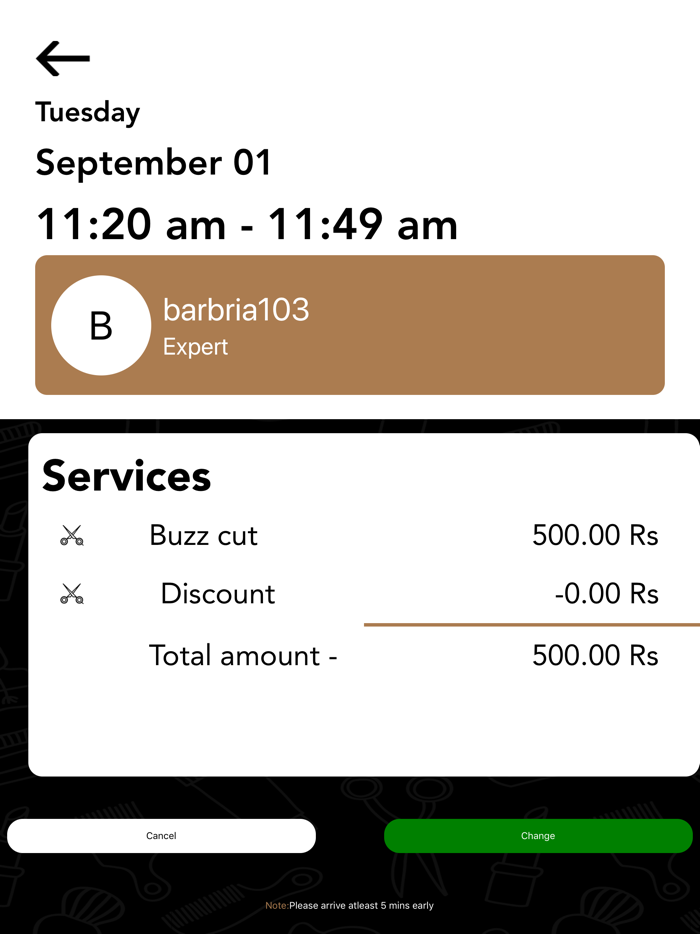Viewport: 700px width, 934px height.
Task: Click the Expert label under barbria103
Action: tap(196, 347)
